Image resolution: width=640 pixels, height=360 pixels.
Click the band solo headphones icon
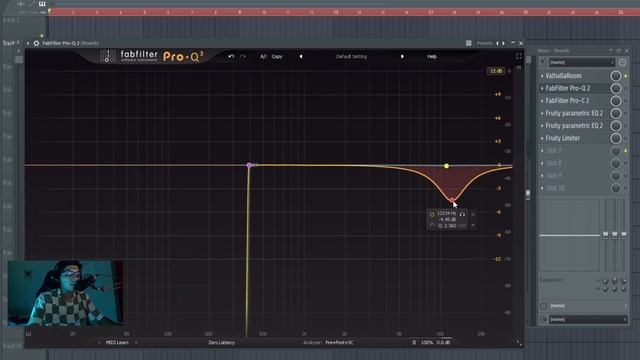coord(462,214)
